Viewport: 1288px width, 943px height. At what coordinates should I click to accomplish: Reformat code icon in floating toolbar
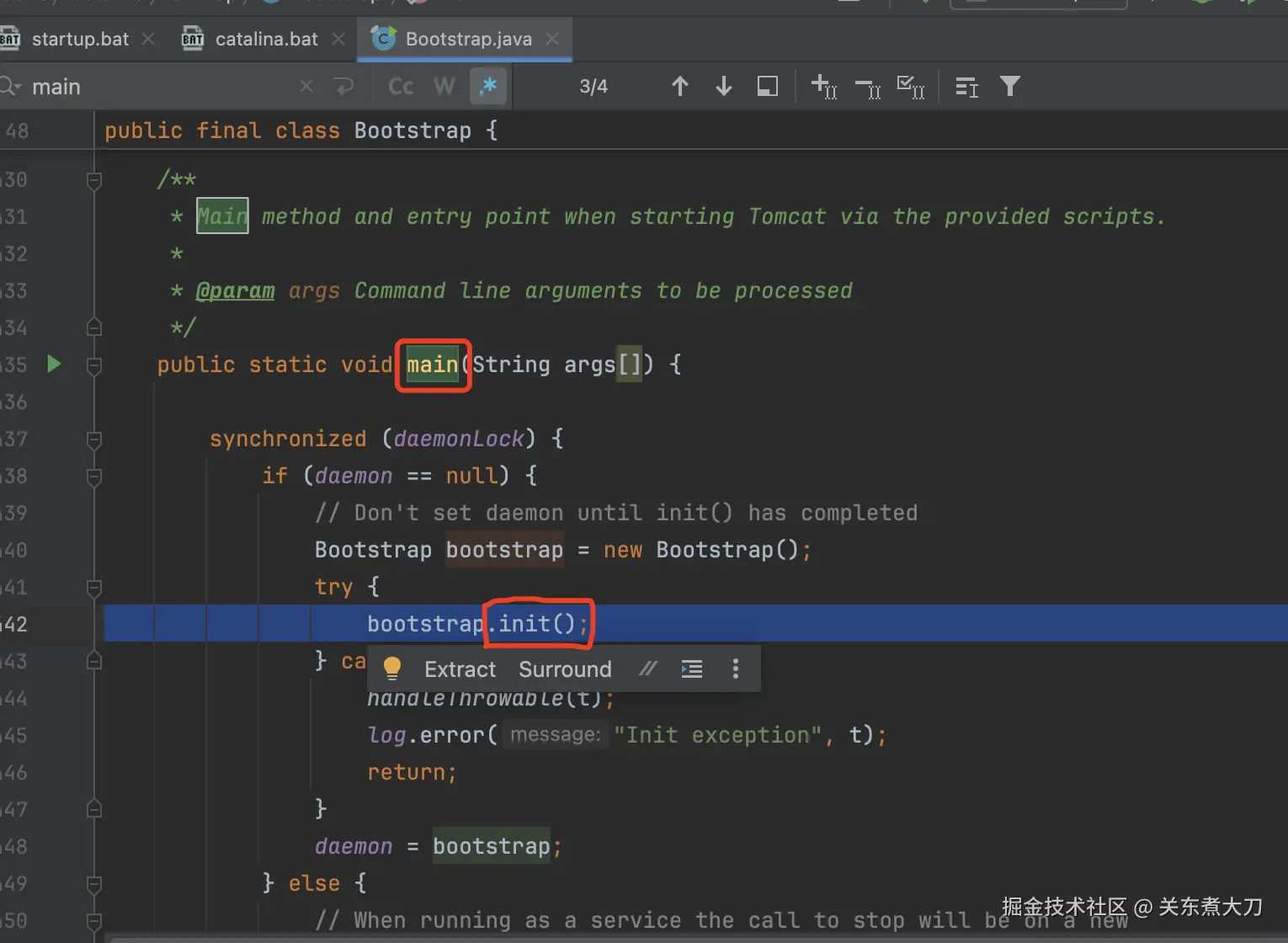click(692, 669)
